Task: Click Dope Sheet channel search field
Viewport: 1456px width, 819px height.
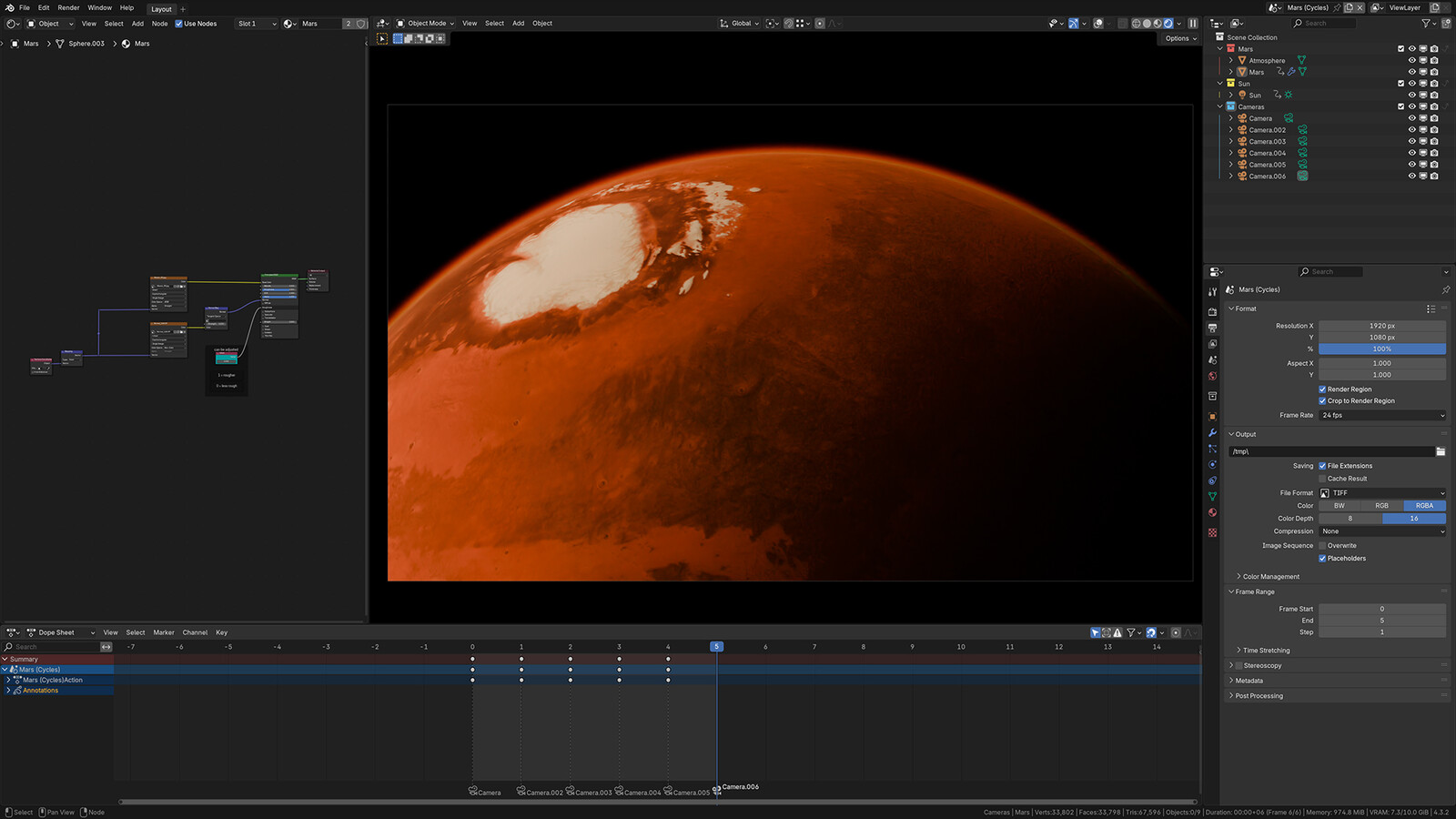Action: coord(53,647)
